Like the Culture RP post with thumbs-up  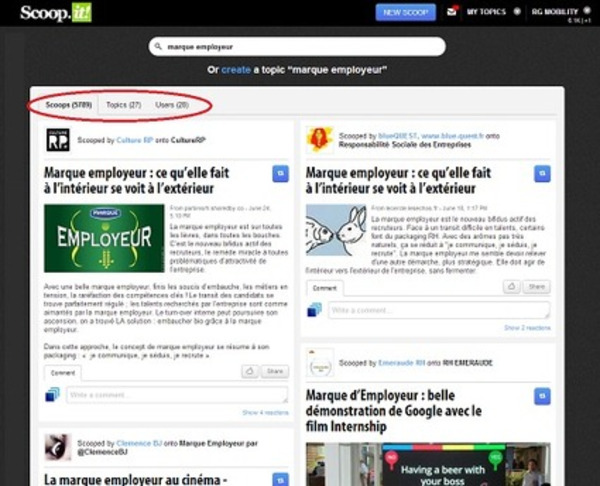tap(250, 371)
